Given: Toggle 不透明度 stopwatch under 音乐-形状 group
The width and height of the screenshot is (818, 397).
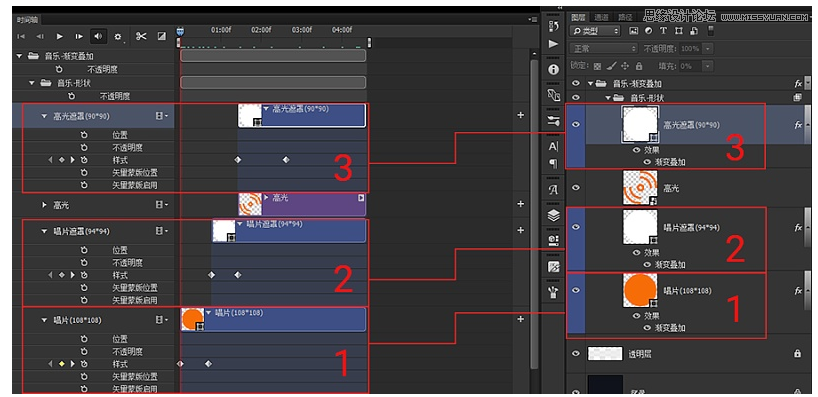Looking at the screenshot, I should (x=72, y=96).
